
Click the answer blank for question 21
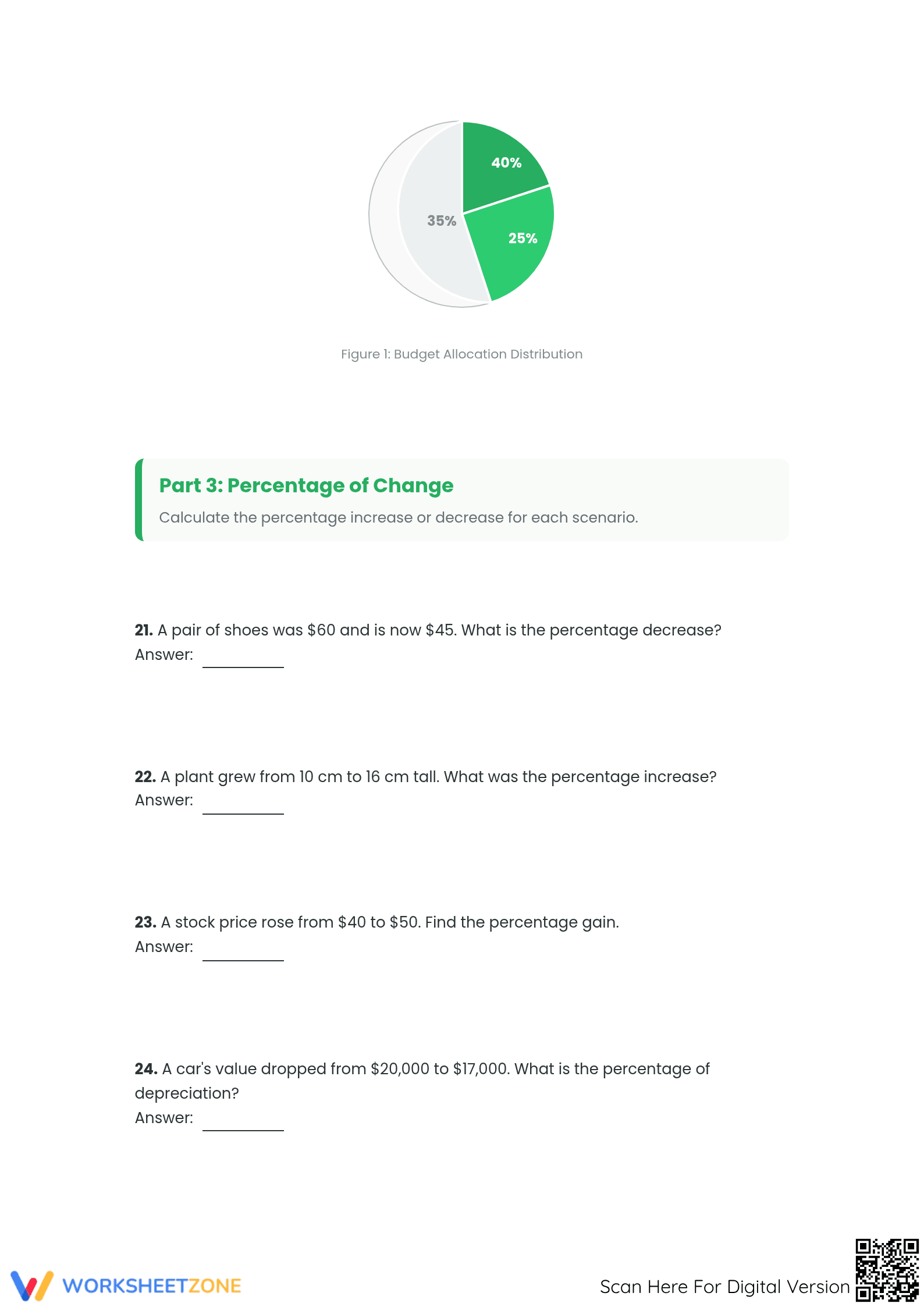(x=243, y=658)
